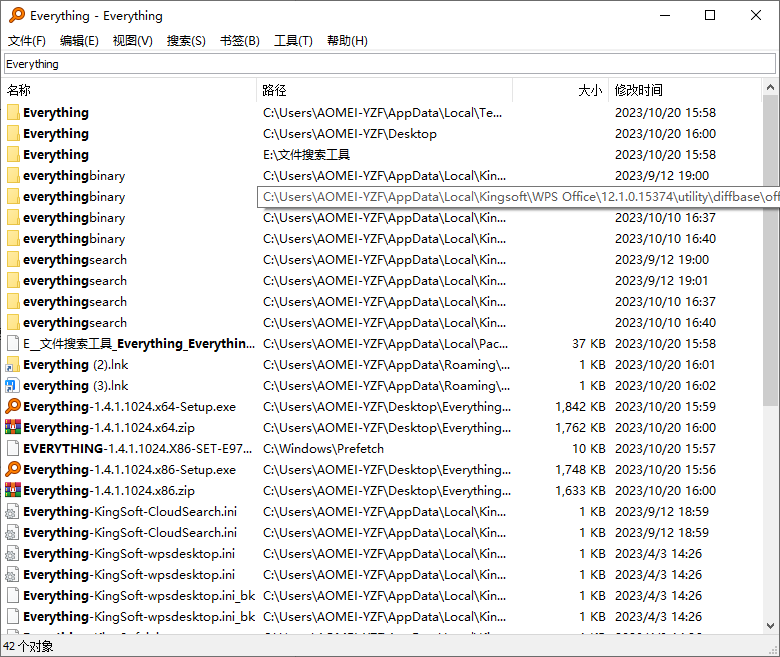Viewport: 780px width, 657px height.
Task: Click the scrollbar up arrow
Action: point(770,88)
